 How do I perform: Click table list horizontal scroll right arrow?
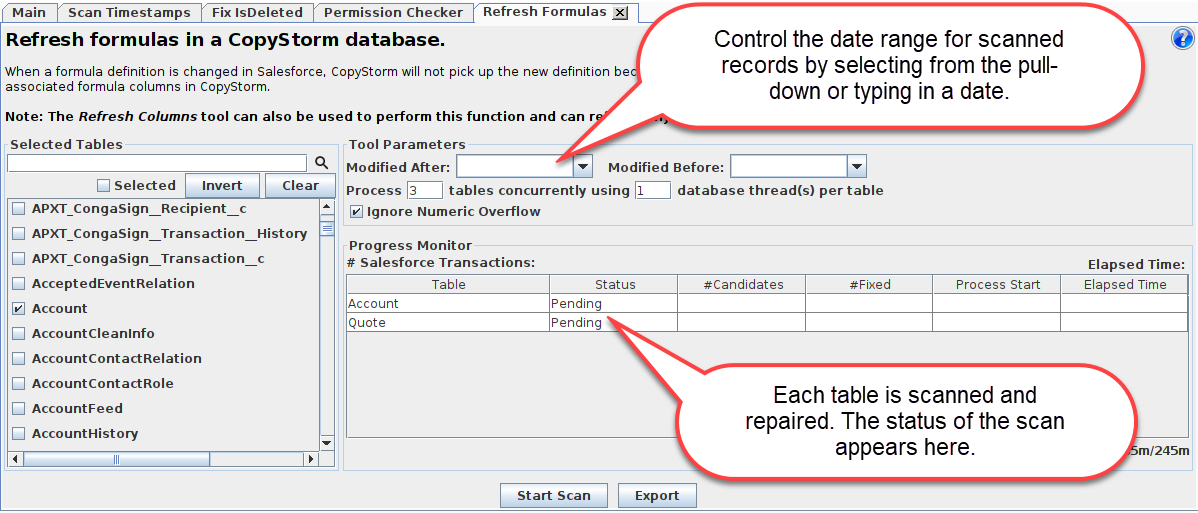coord(310,459)
